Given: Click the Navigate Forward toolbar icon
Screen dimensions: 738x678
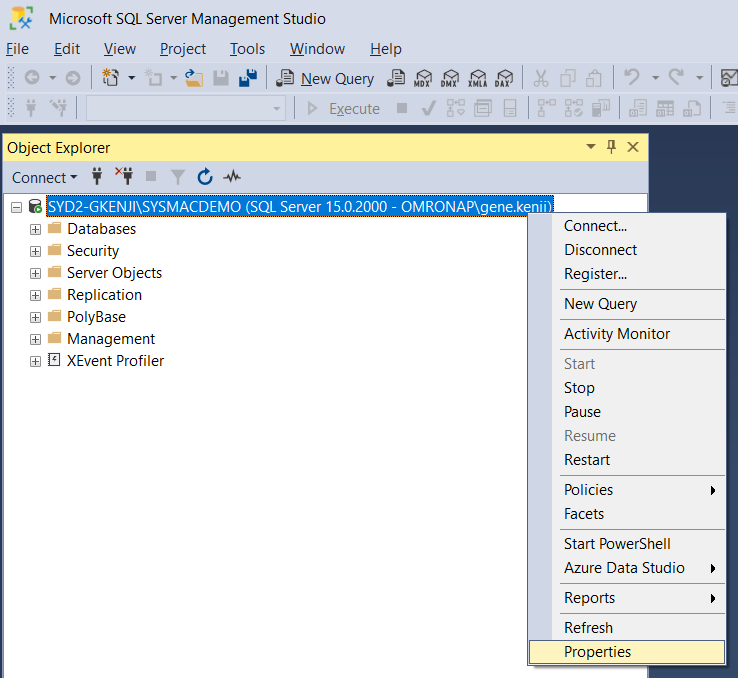Looking at the screenshot, I should coord(72,78).
